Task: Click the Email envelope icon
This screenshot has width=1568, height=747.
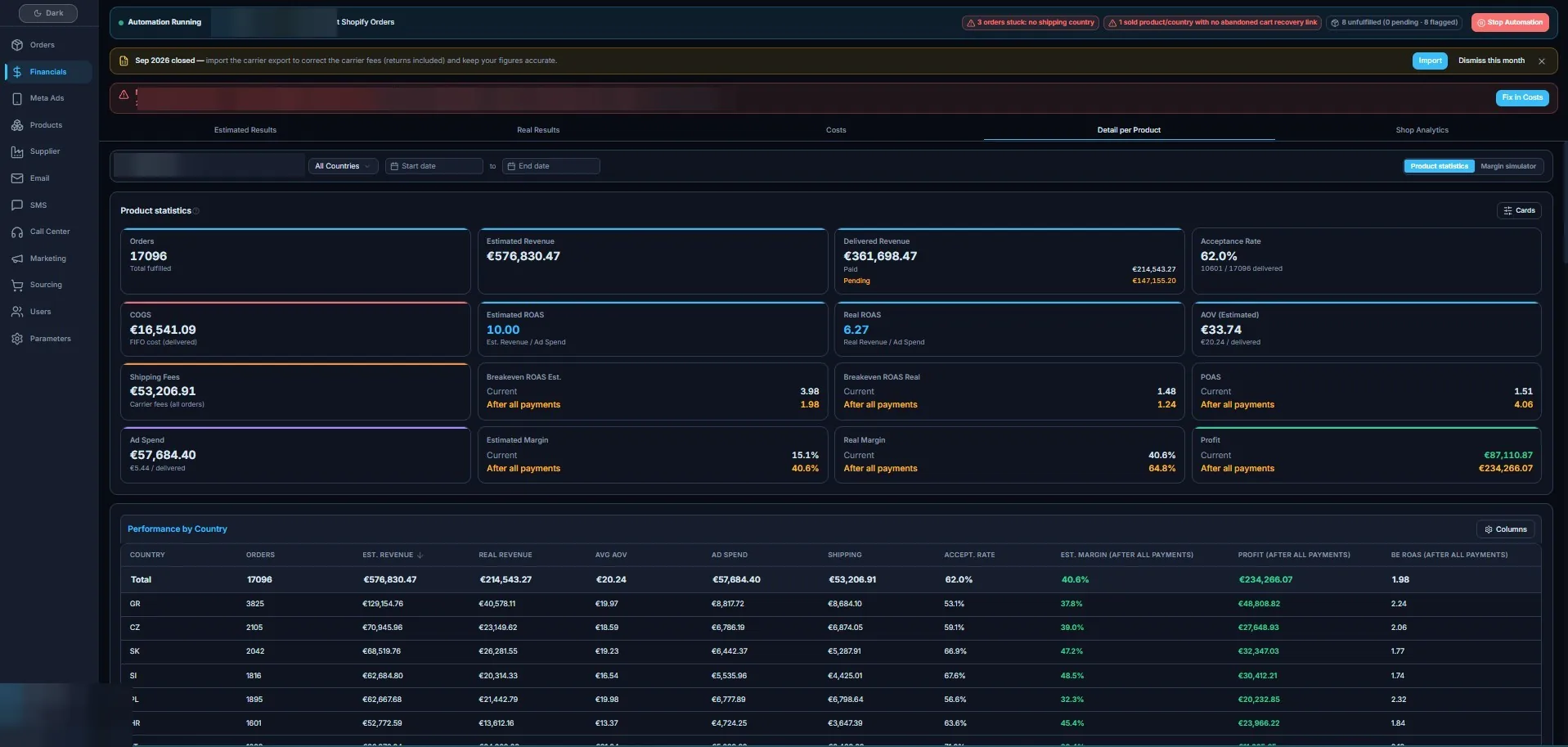Action: pos(17,178)
